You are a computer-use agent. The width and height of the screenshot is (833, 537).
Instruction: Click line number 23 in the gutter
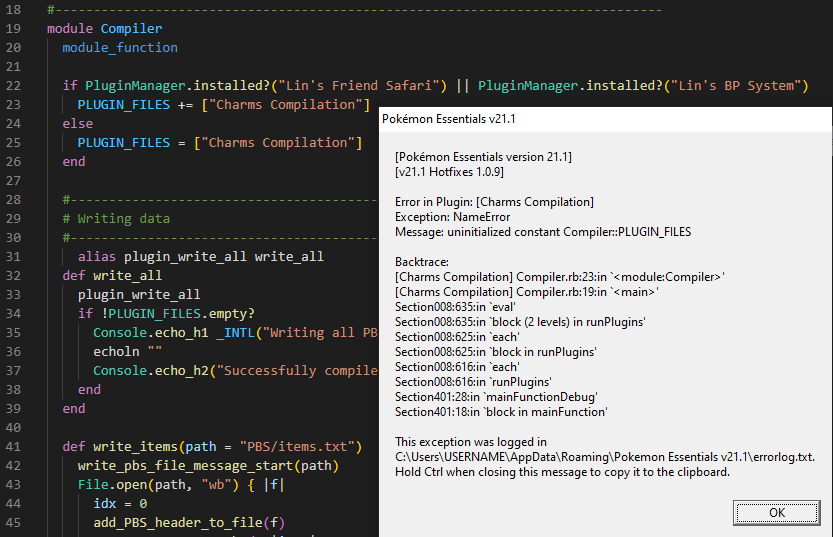coord(13,105)
